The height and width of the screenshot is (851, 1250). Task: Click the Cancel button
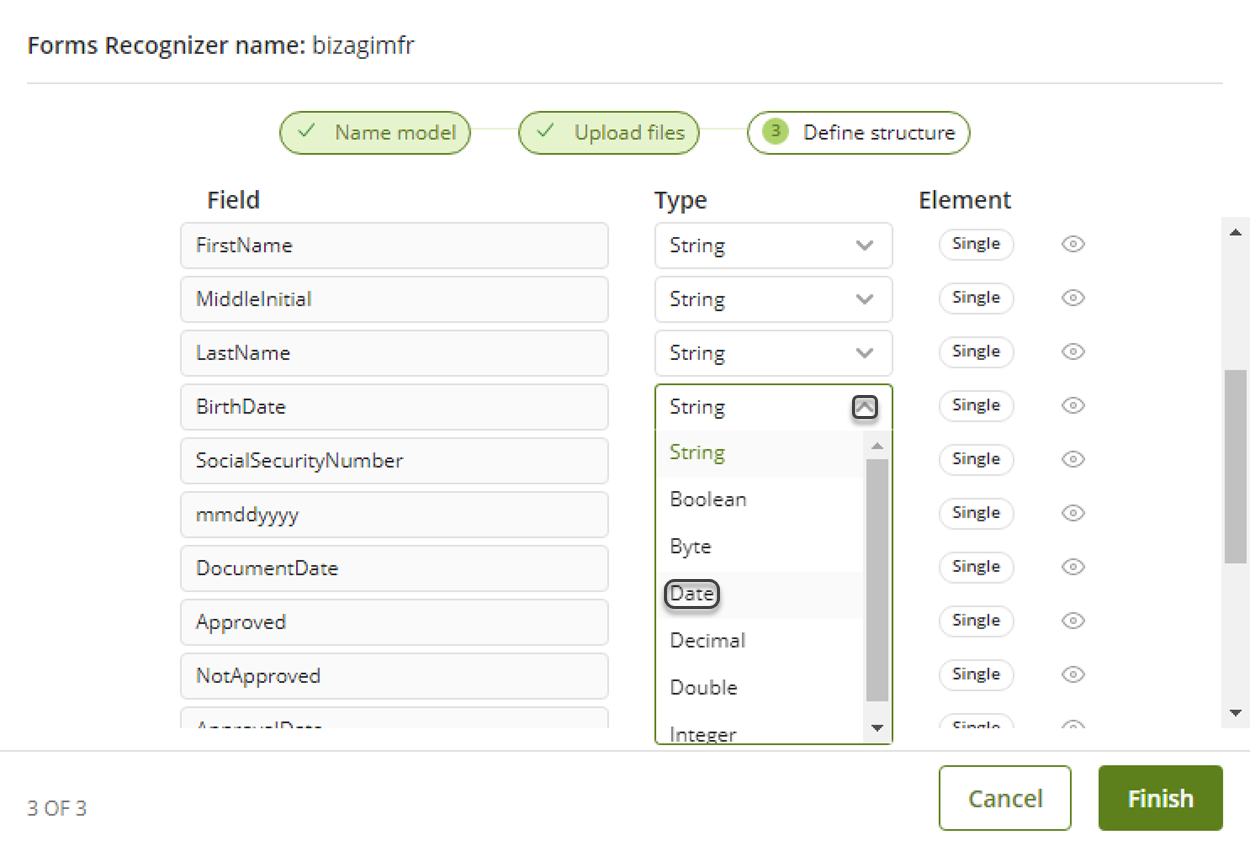[x=1005, y=798]
